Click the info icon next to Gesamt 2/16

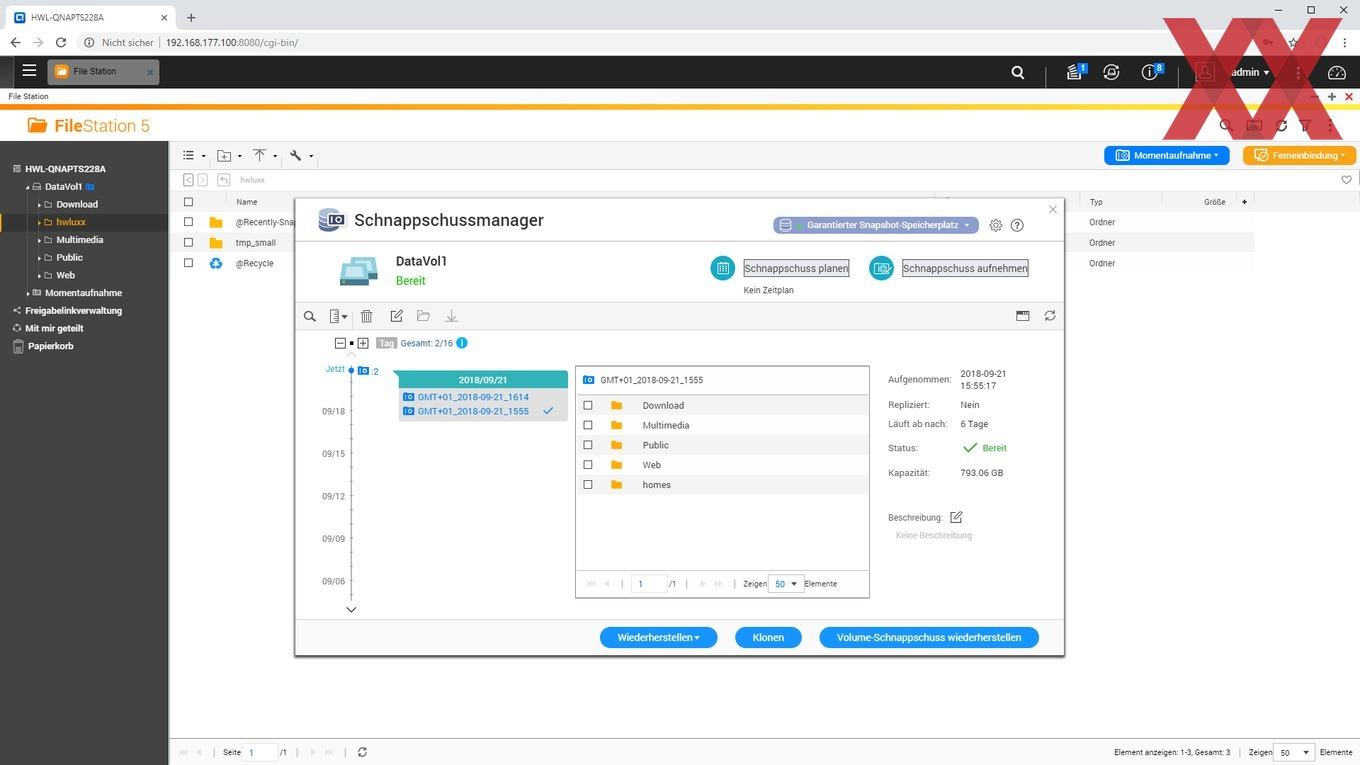coord(462,343)
